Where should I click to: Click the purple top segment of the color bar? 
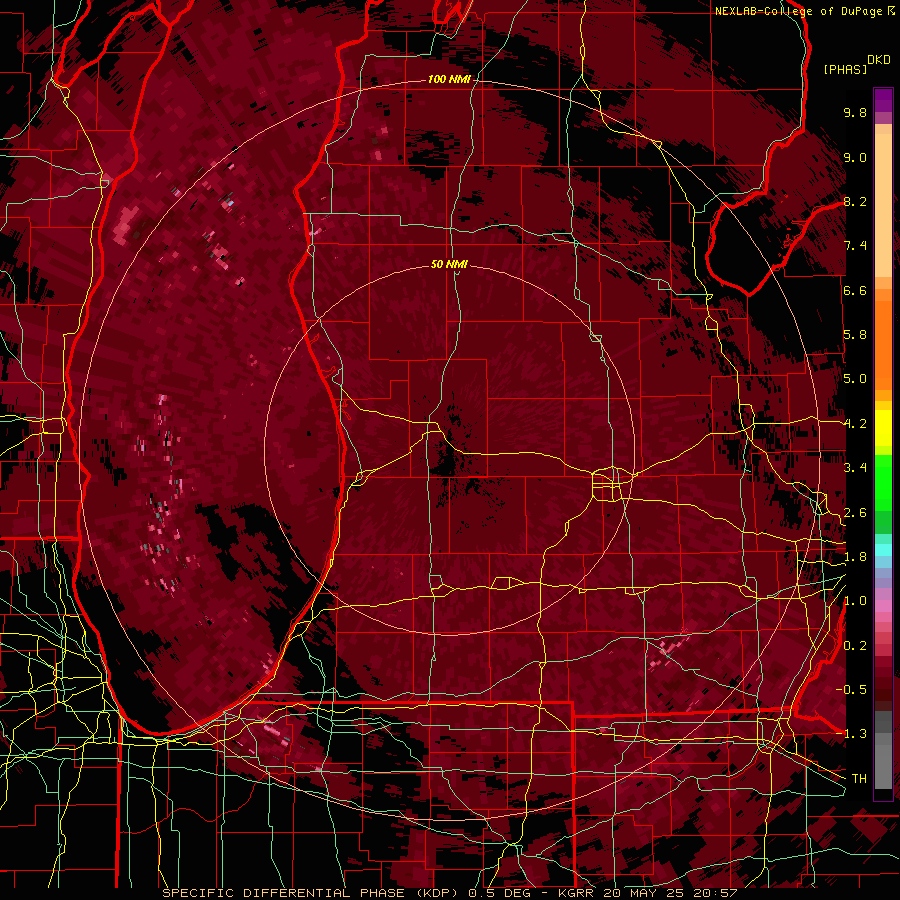tap(883, 100)
